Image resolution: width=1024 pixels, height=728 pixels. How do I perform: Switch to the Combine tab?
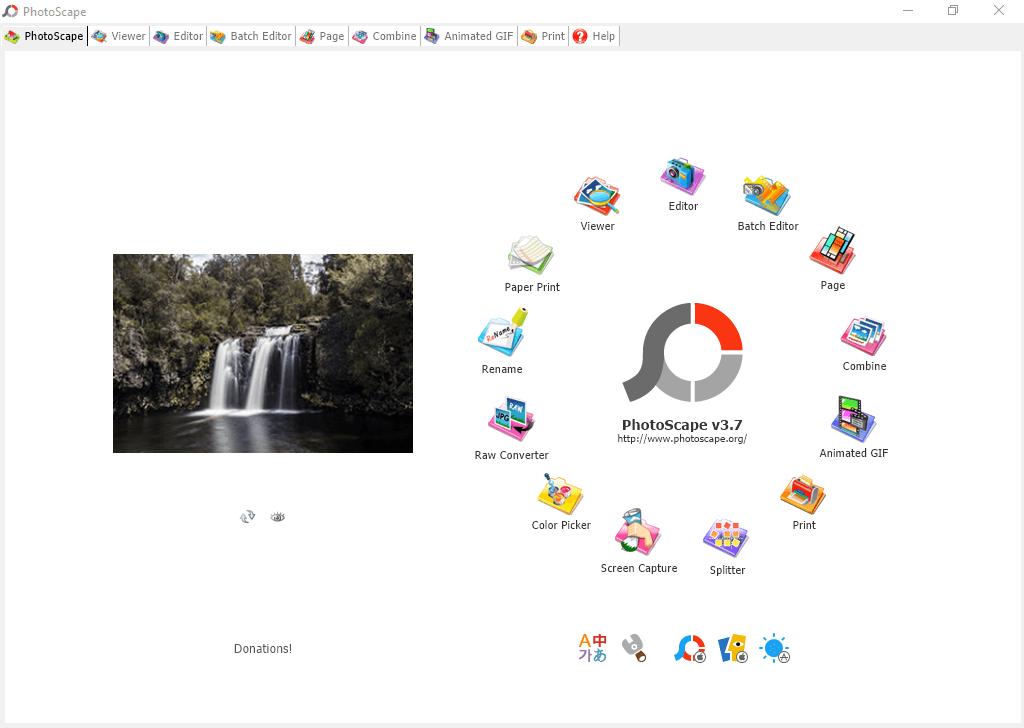point(385,36)
